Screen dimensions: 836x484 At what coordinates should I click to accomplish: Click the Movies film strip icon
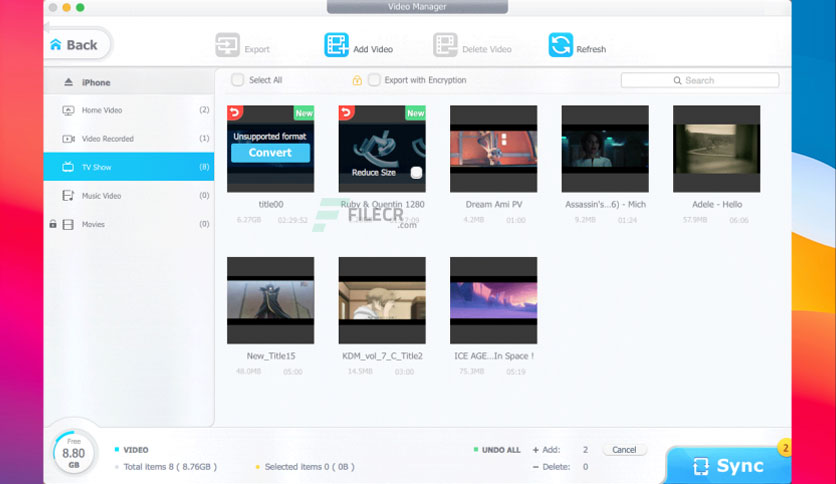pos(68,224)
